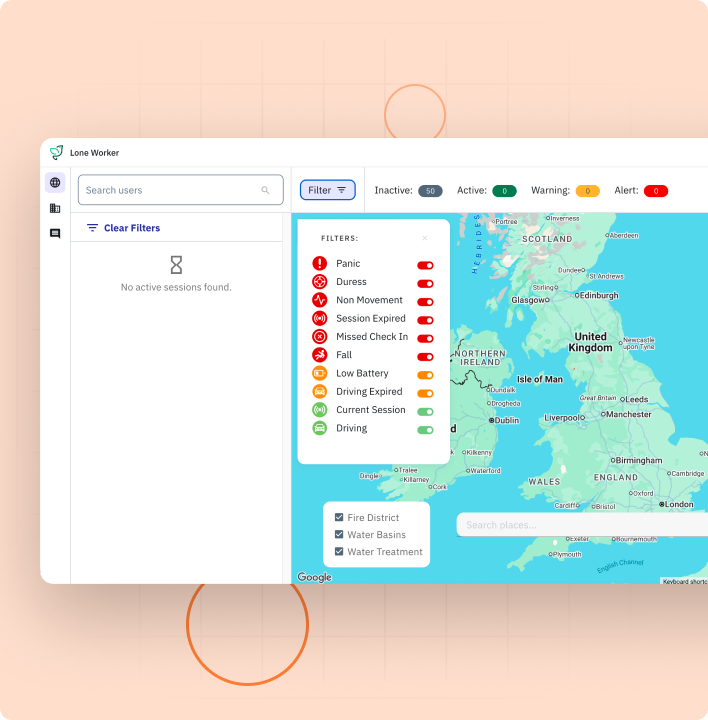Click the Liverpool label on map
The height and width of the screenshot is (720, 708).
click(562, 418)
